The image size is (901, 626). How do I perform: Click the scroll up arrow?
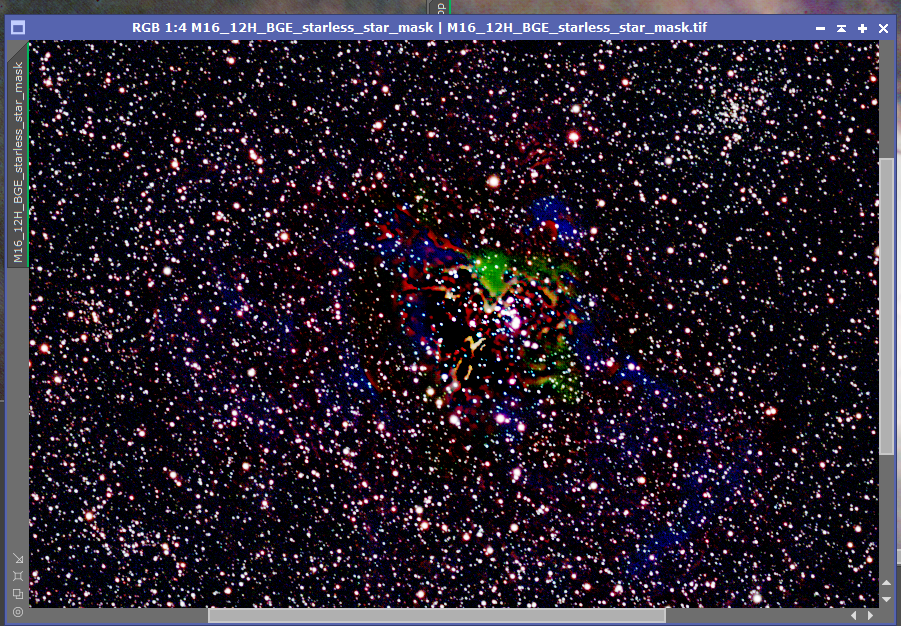(887, 583)
